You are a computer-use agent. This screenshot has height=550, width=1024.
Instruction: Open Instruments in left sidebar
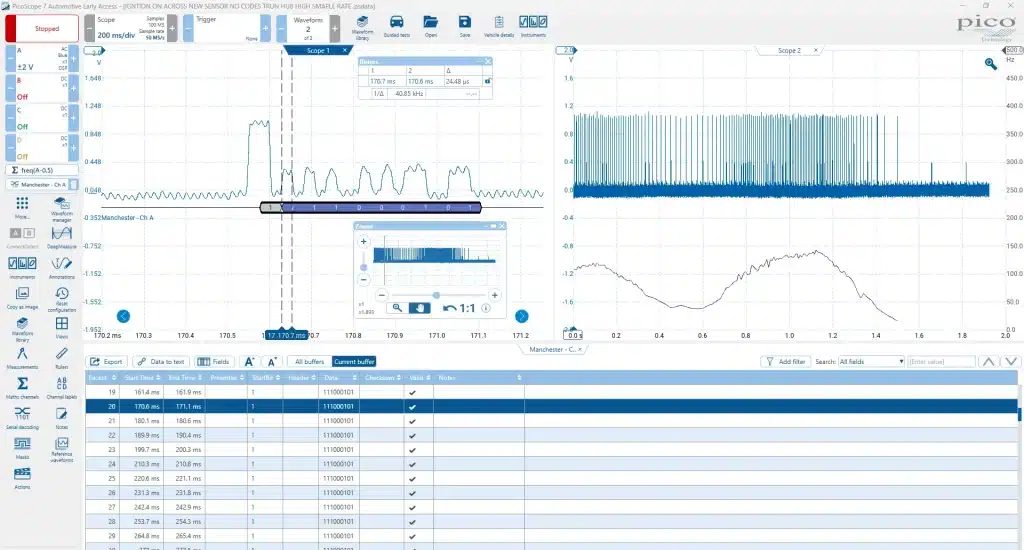(22, 267)
